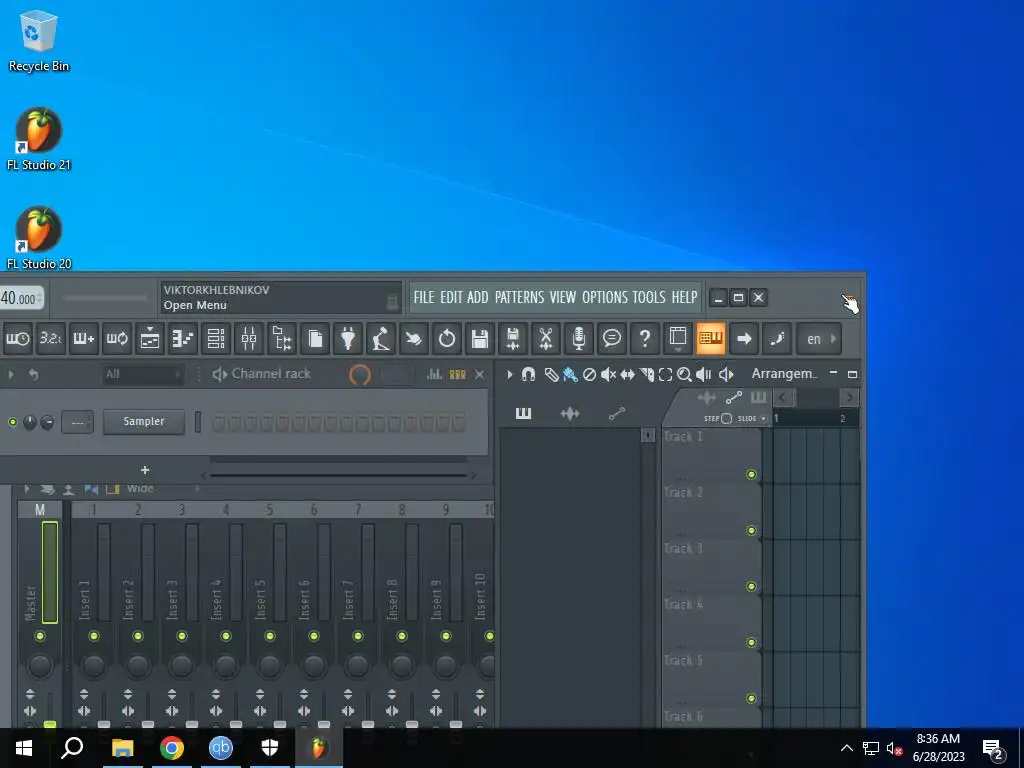Open audio editor scissors icon
Image resolution: width=1024 pixels, height=768 pixels.
coord(546,338)
